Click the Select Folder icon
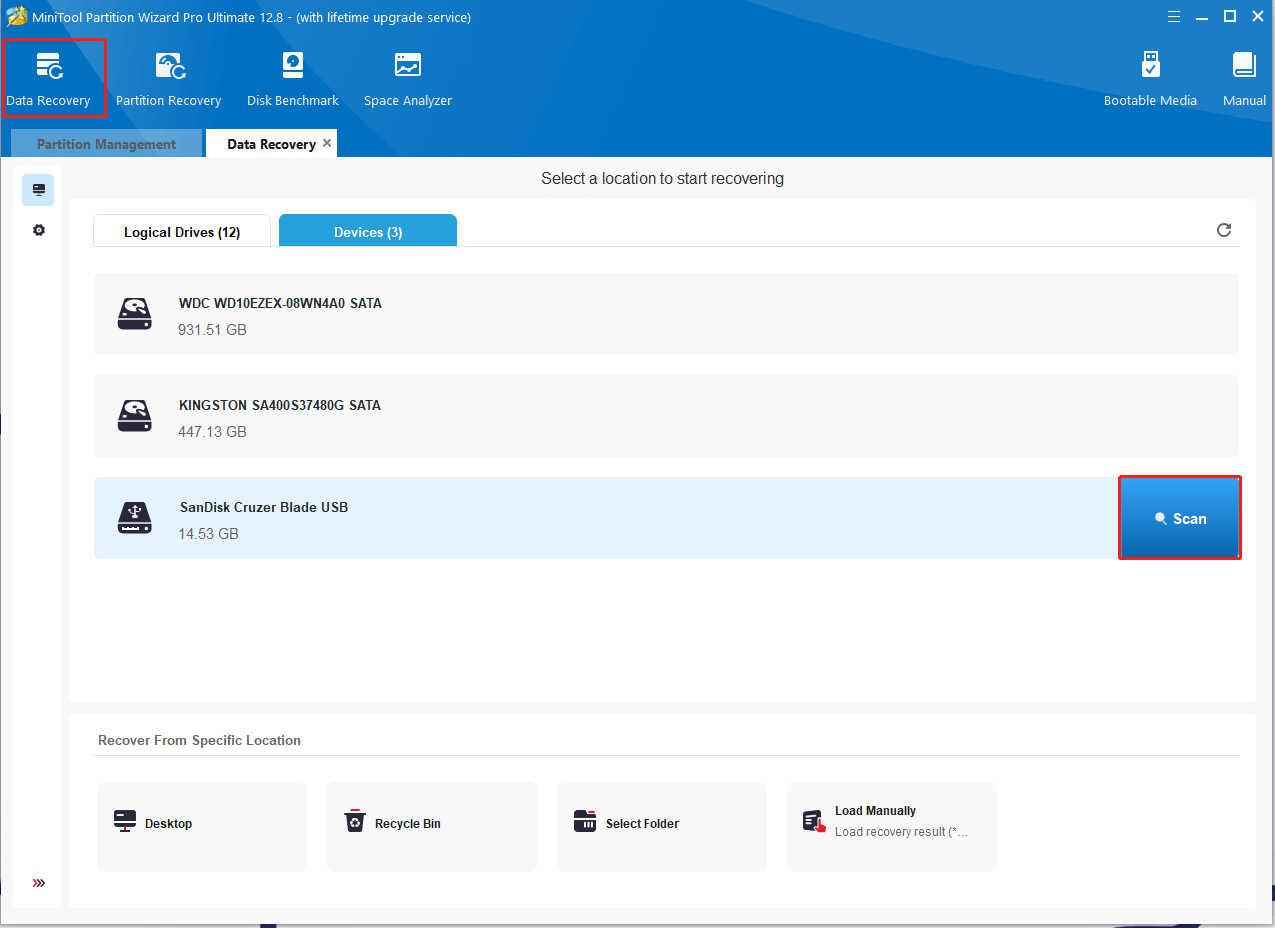 [585, 822]
